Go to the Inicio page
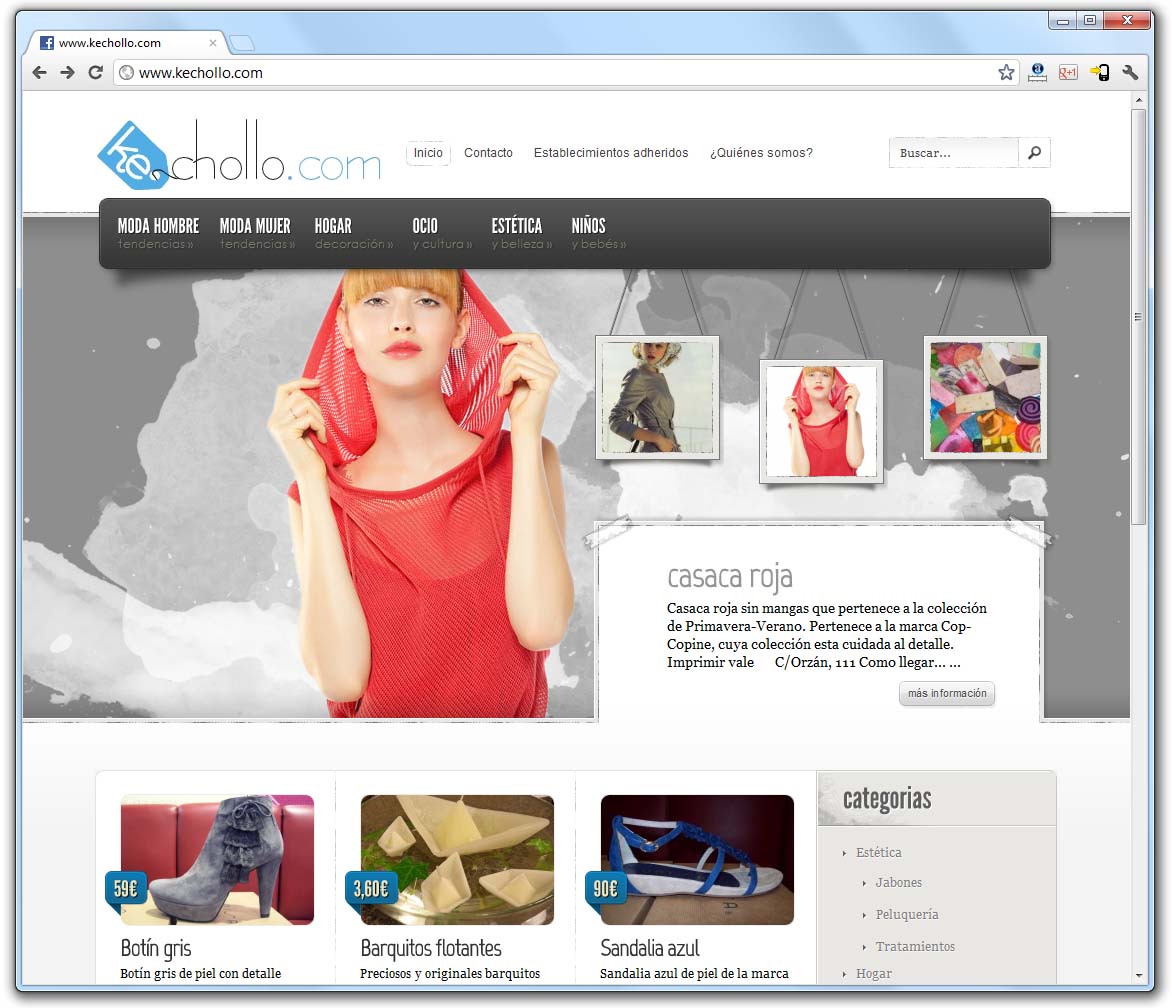The image size is (1172, 1008). tap(428, 152)
